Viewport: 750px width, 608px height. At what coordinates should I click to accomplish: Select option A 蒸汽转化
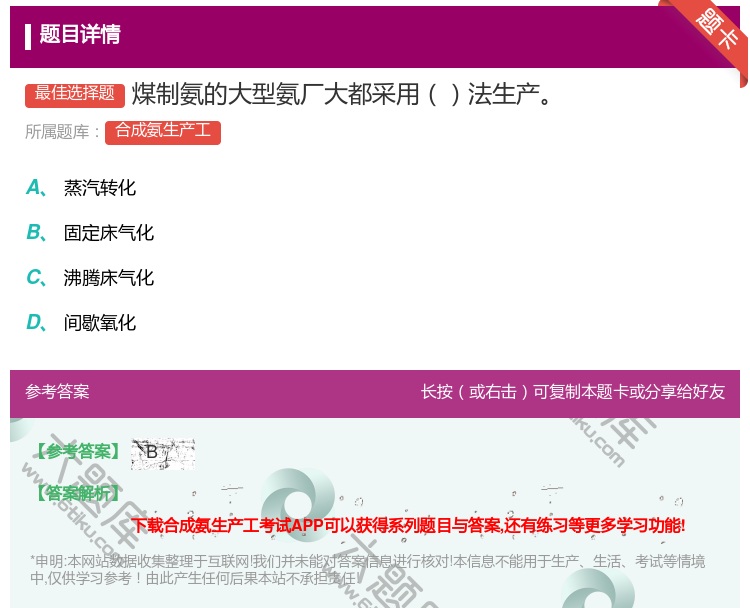(x=81, y=188)
